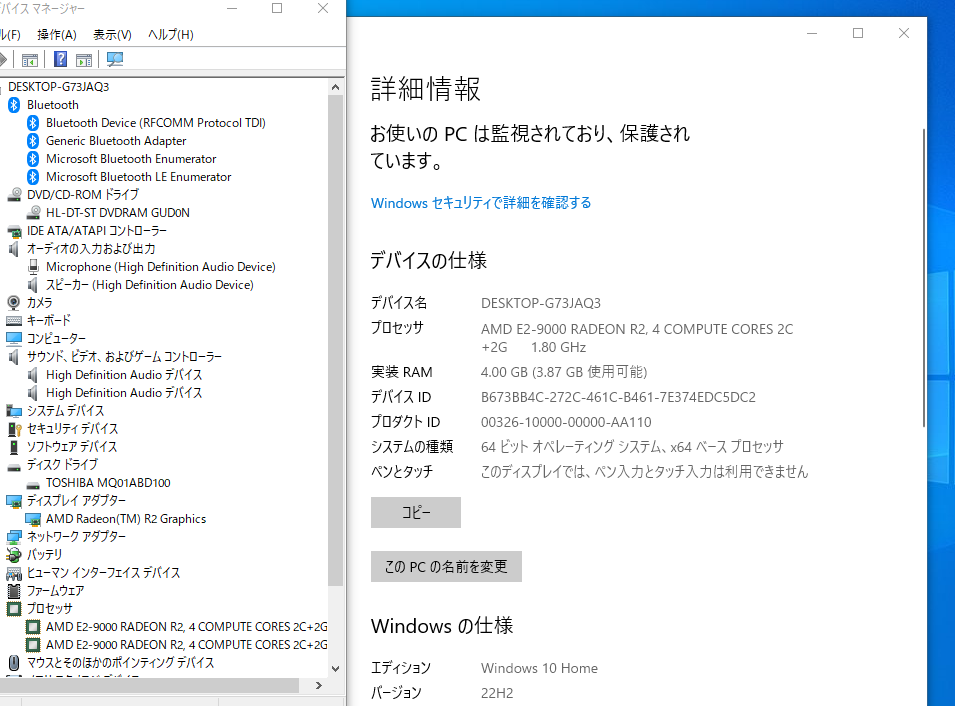Select the ソフトウェア デバイス category icon
Screen dimensions: 955x706
click(x=14, y=447)
